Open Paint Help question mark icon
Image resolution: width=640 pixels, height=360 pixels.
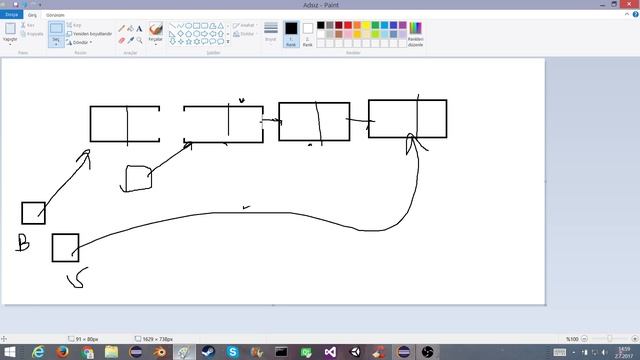(636, 14)
